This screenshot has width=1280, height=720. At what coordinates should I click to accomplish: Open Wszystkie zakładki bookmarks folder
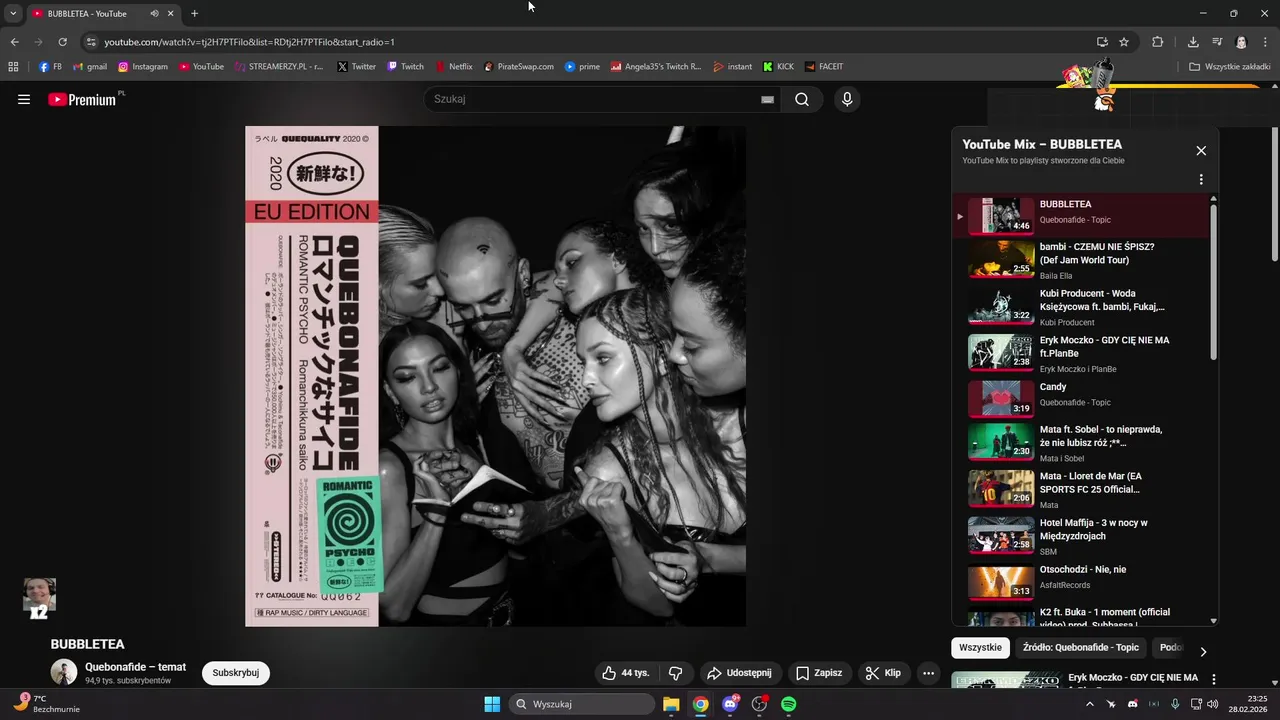(1229, 67)
